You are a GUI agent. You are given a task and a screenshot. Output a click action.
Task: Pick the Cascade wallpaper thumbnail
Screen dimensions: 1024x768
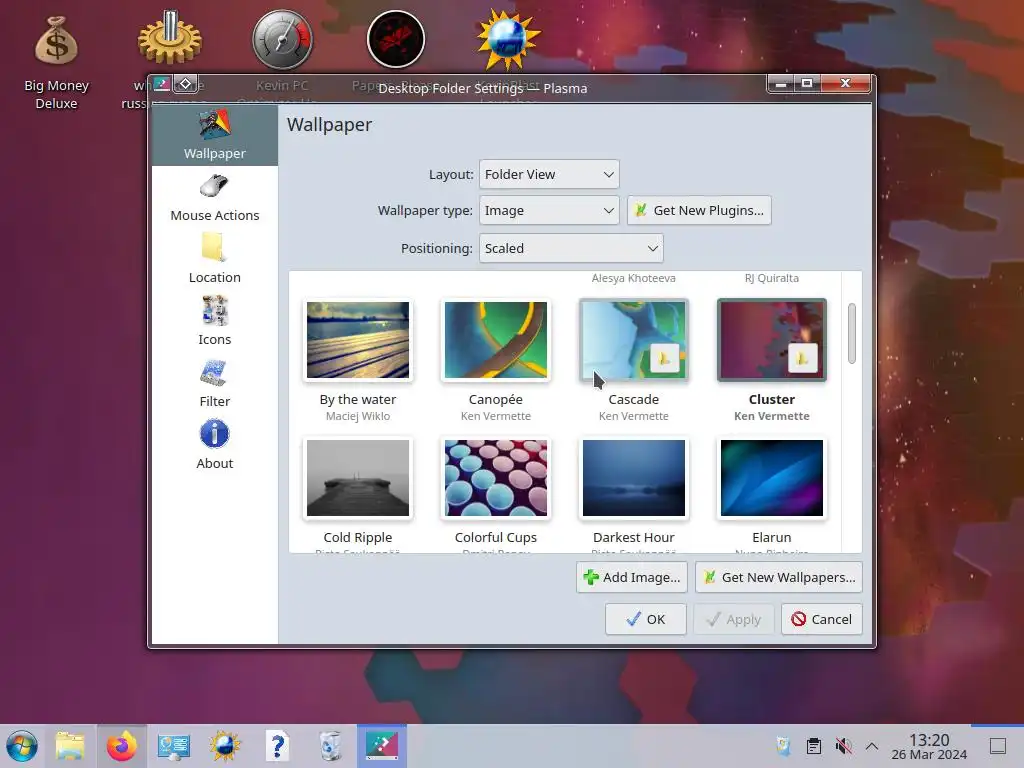[x=633, y=340]
